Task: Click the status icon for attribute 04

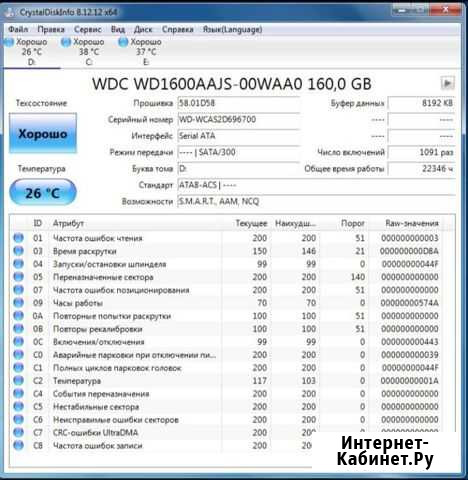Action: (x=19, y=264)
